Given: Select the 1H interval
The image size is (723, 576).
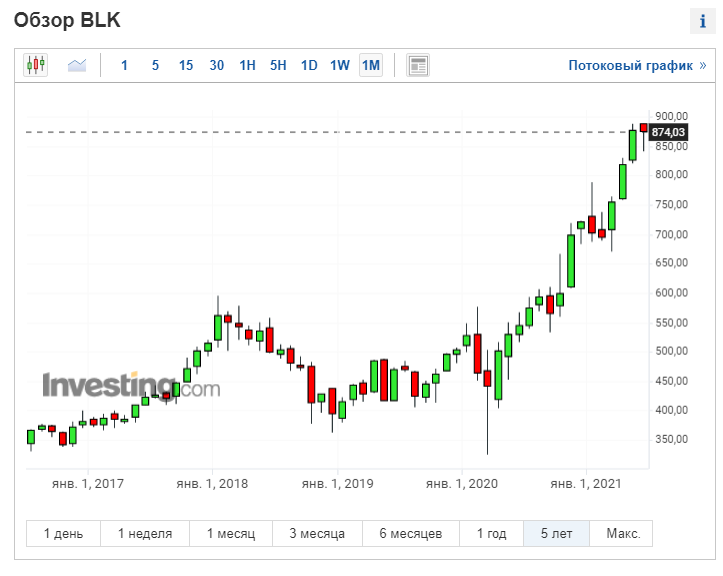Looking at the screenshot, I should 247,65.
